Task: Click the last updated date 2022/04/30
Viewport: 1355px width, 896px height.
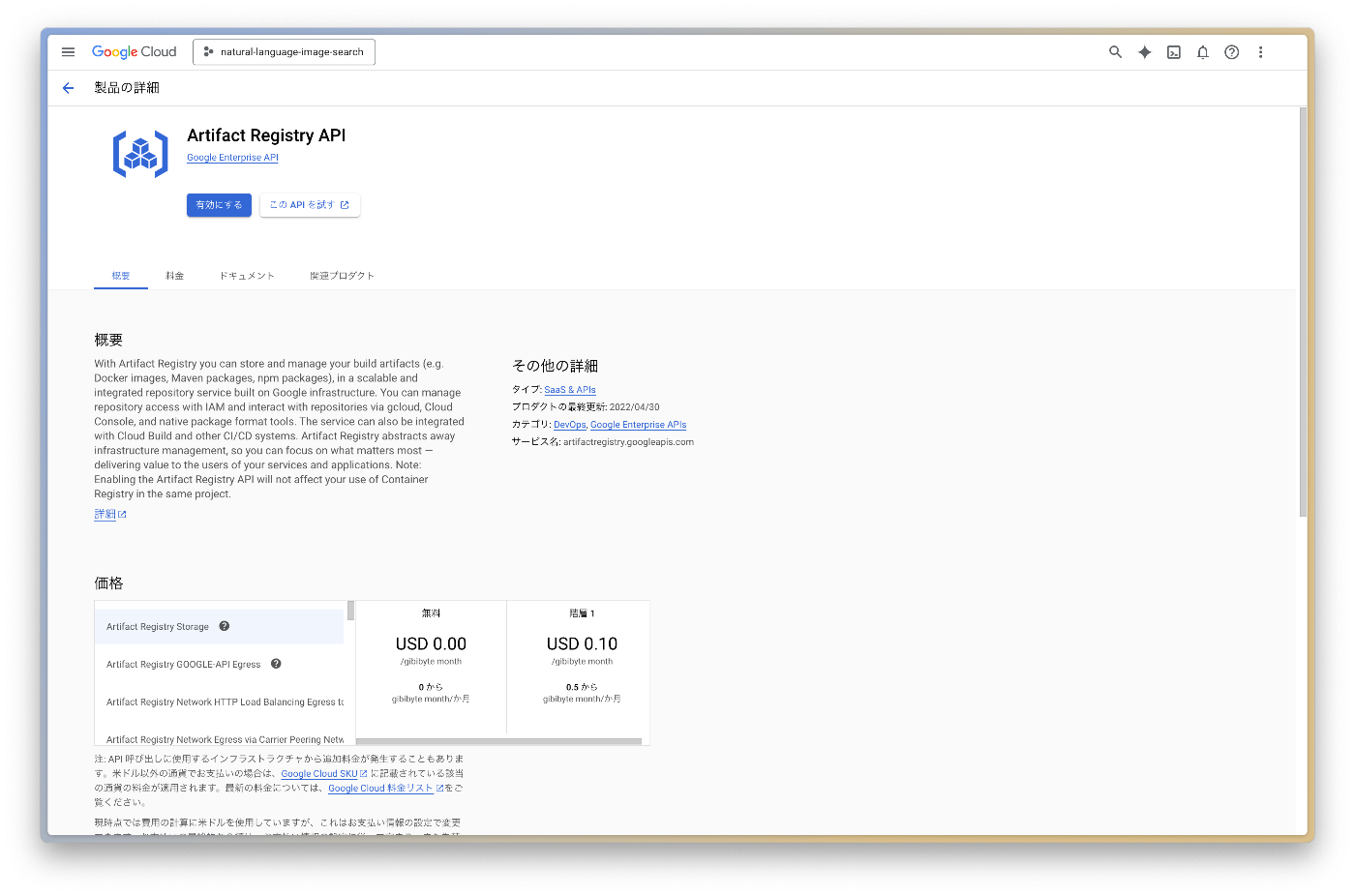Action: (635, 407)
